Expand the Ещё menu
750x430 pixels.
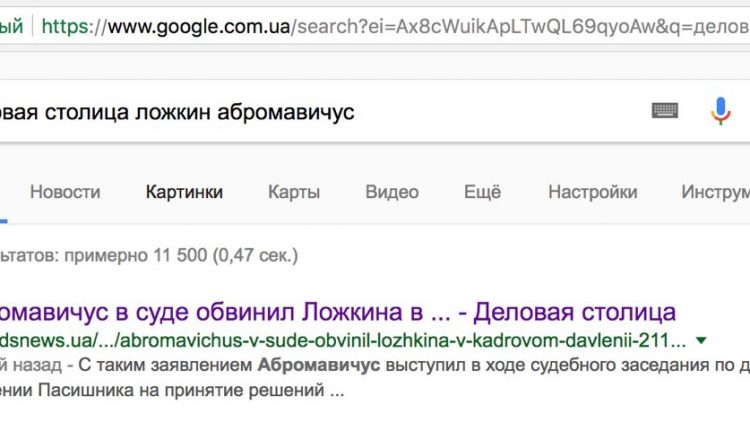click(482, 192)
